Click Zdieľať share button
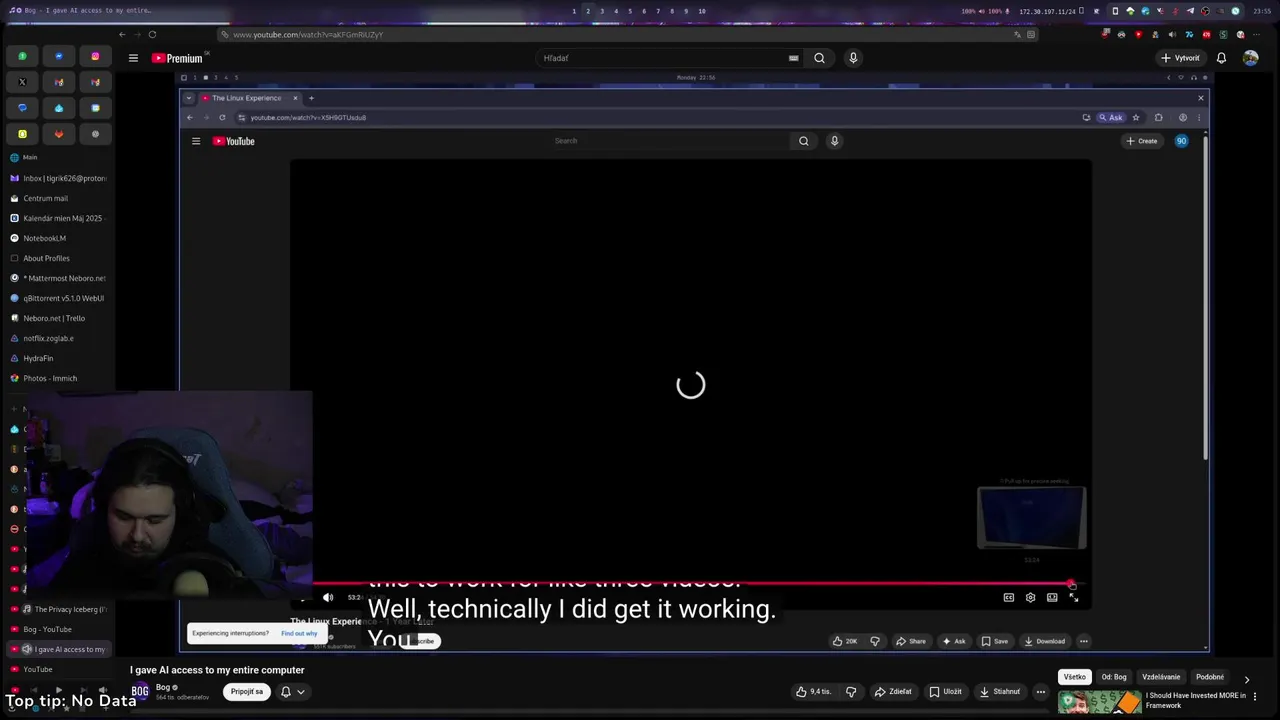Image resolution: width=1280 pixels, height=720 pixels. 893,691
